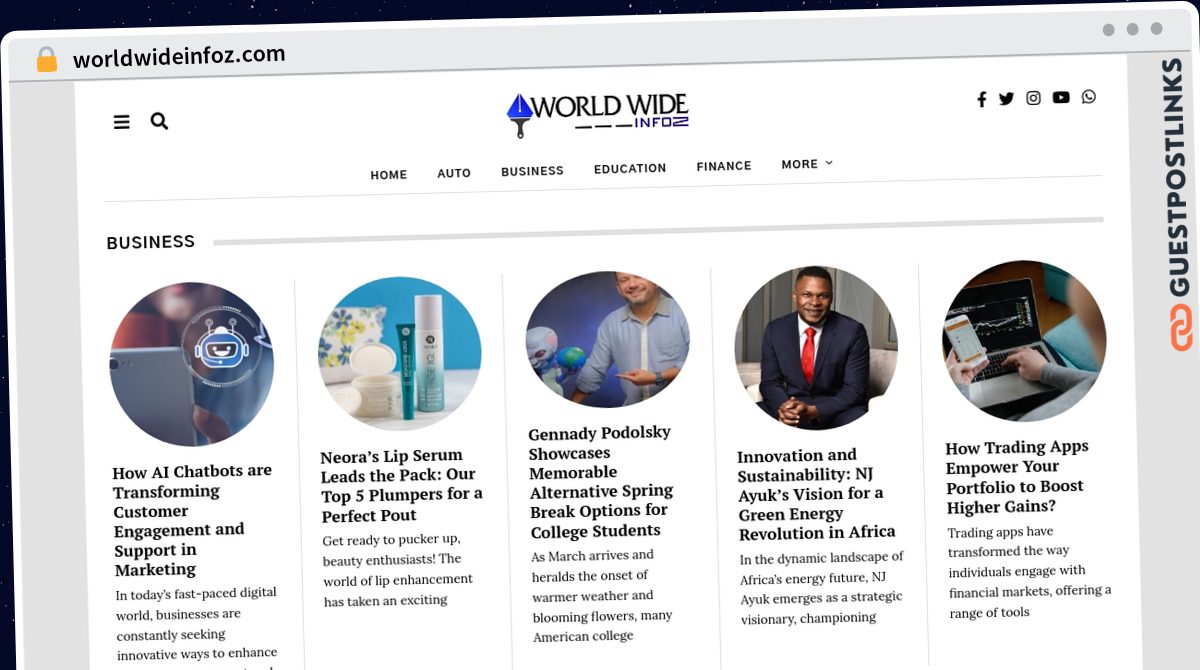The width and height of the screenshot is (1200, 670).
Task: Open the Twitter social icon
Action: [x=1006, y=98]
